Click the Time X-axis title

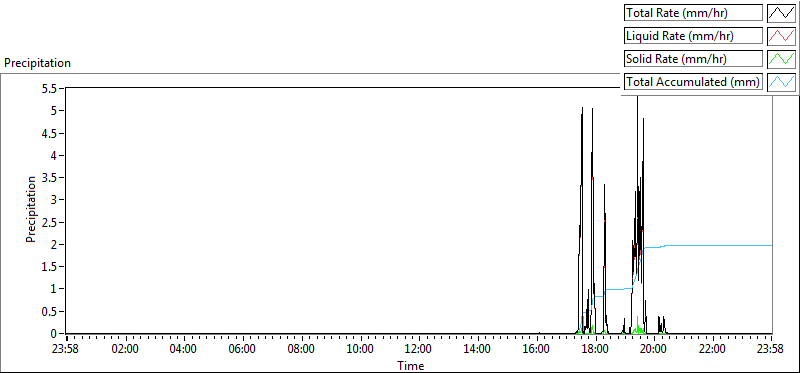410,365
